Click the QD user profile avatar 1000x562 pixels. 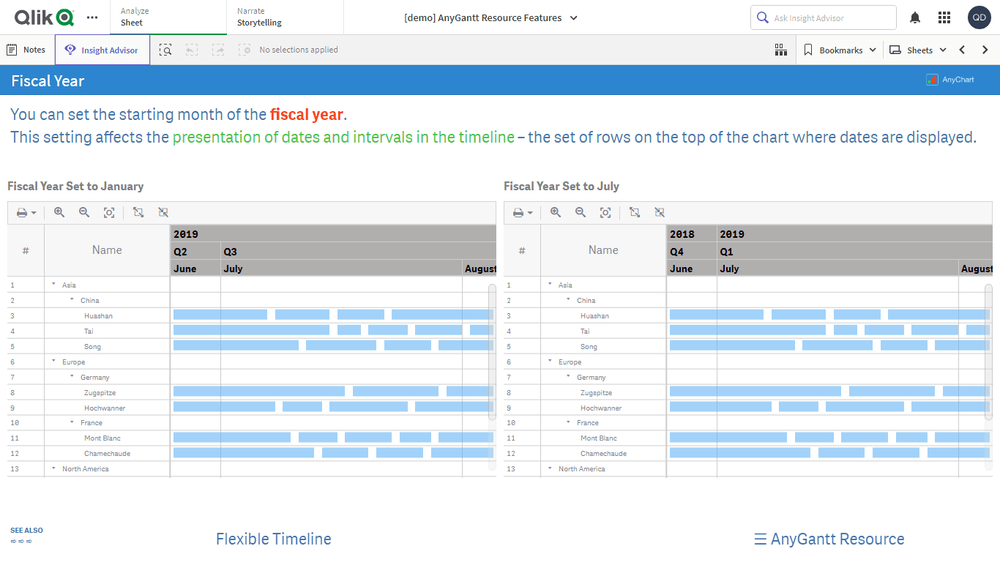979,18
